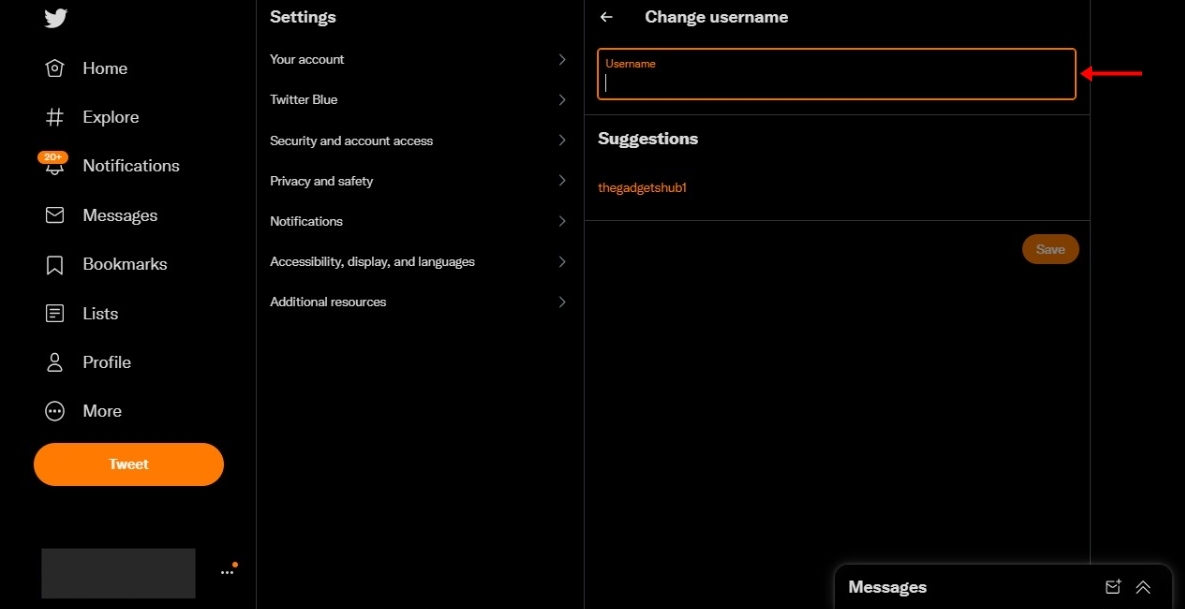
Task: Click the Messages envelope icon in sidebar
Action: coord(54,215)
